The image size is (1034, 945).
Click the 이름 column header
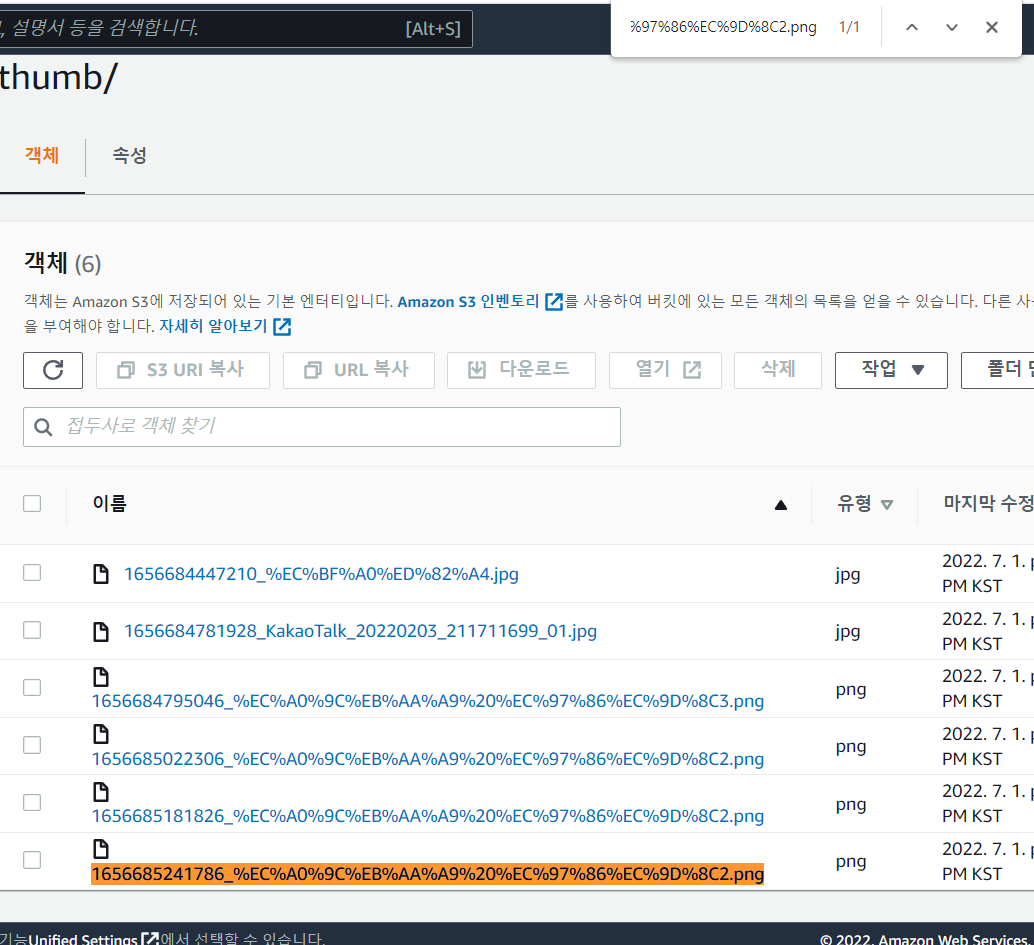pyautogui.click(x=109, y=504)
